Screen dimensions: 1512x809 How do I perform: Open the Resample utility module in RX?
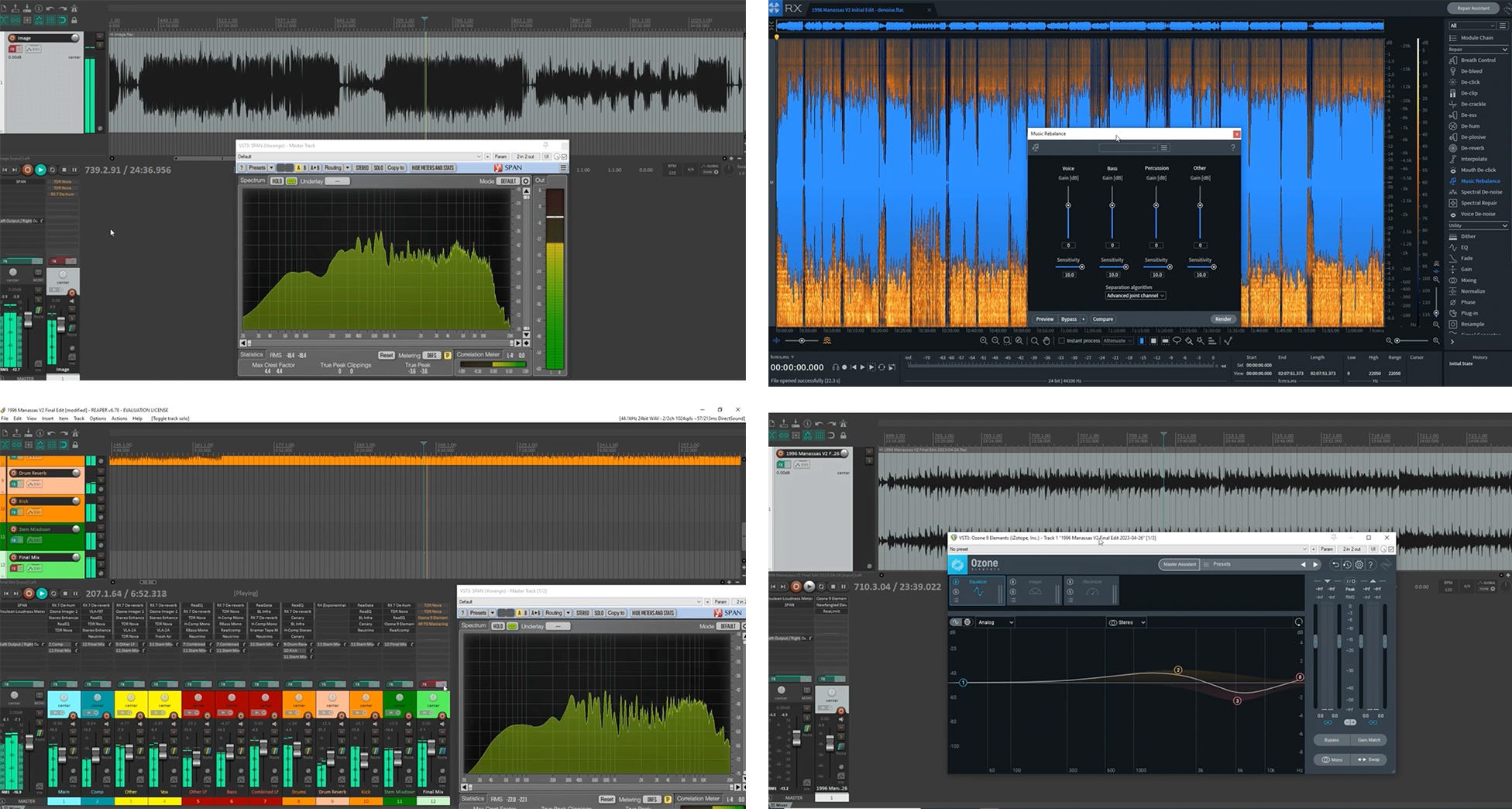tap(1472, 324)
